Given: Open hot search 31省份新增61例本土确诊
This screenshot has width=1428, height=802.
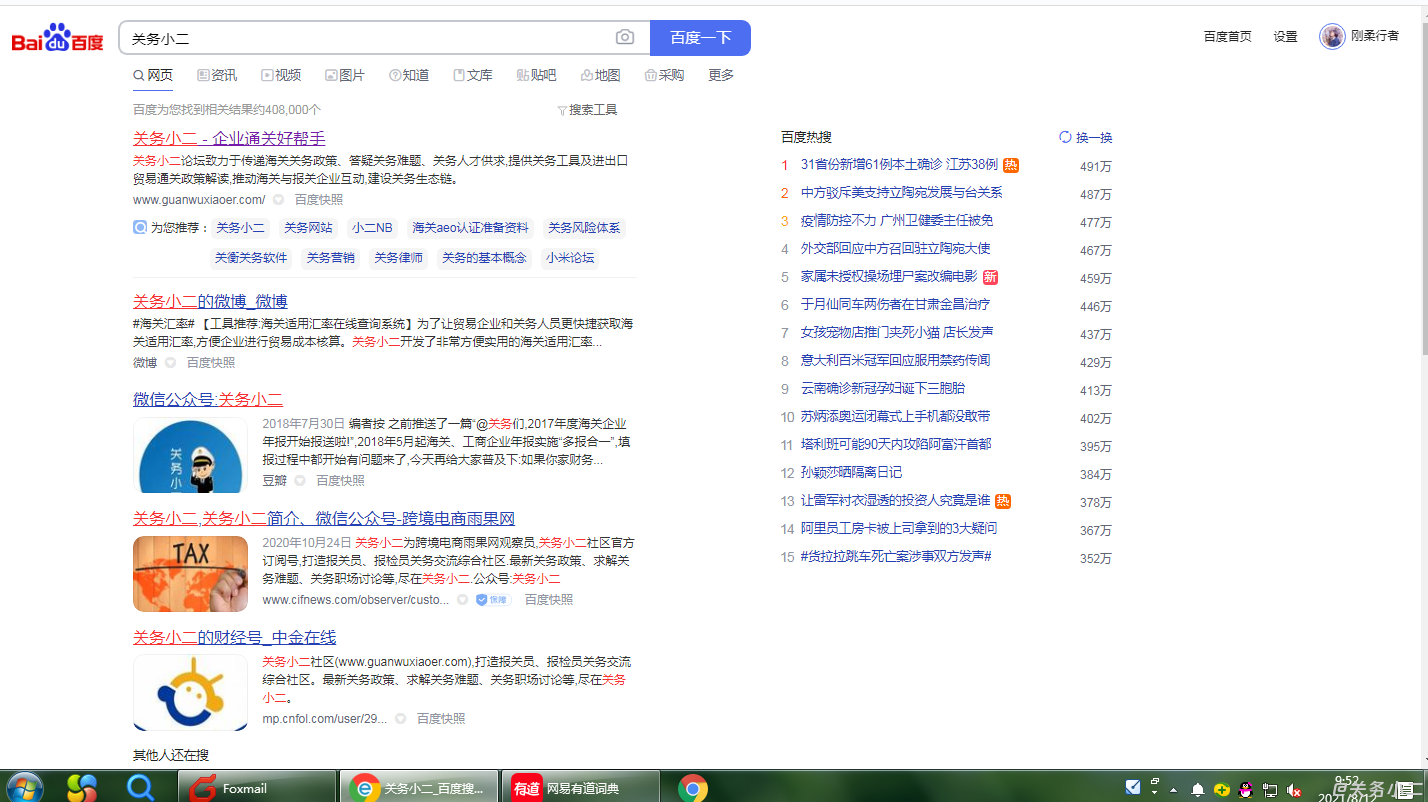Looking at the screenshot, I should pos(899,165).
